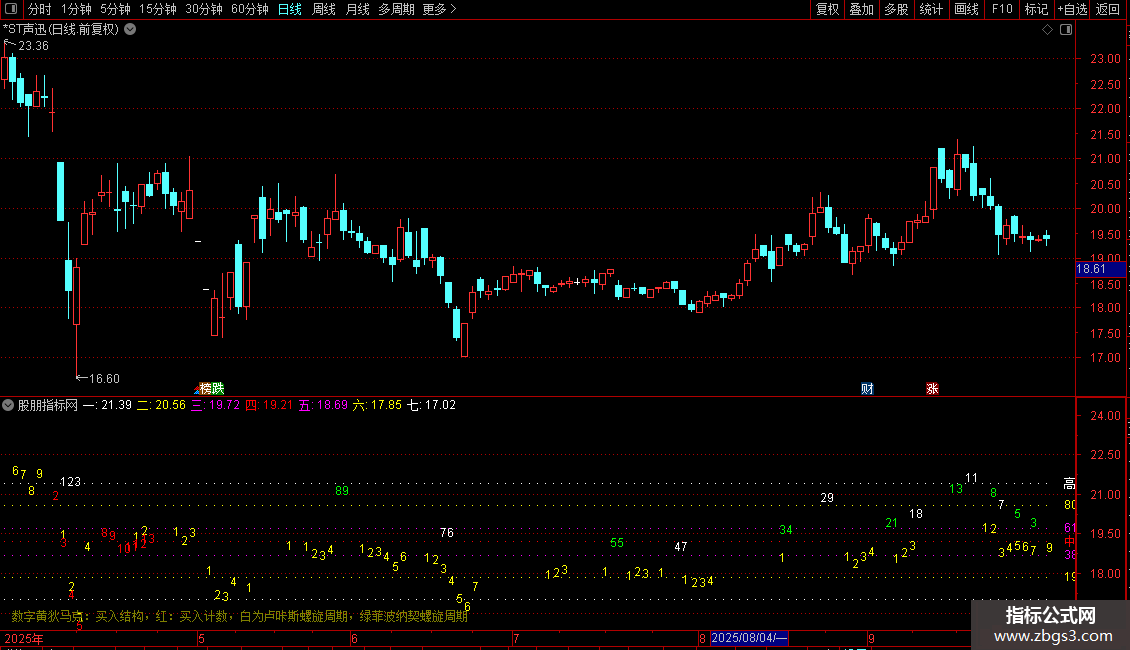The image size is (1130, 650).
Task: Click indicator value 七: 17.02
Action: tap(431, 405)
